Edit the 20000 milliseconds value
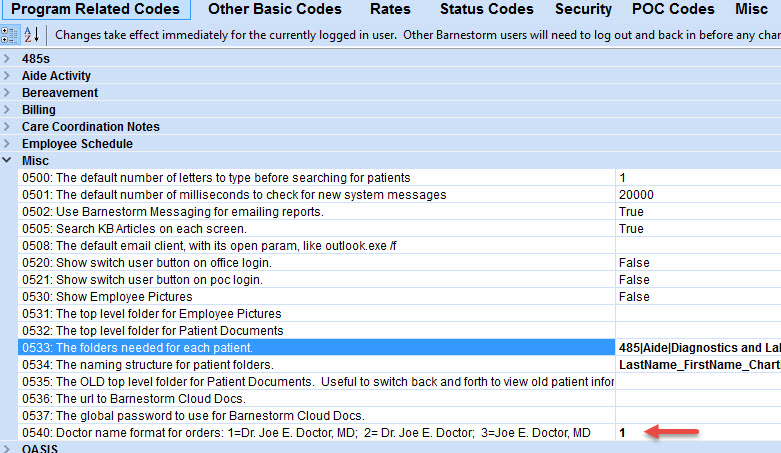The height and width of the screenshot is (453, 781). point(698,194)
